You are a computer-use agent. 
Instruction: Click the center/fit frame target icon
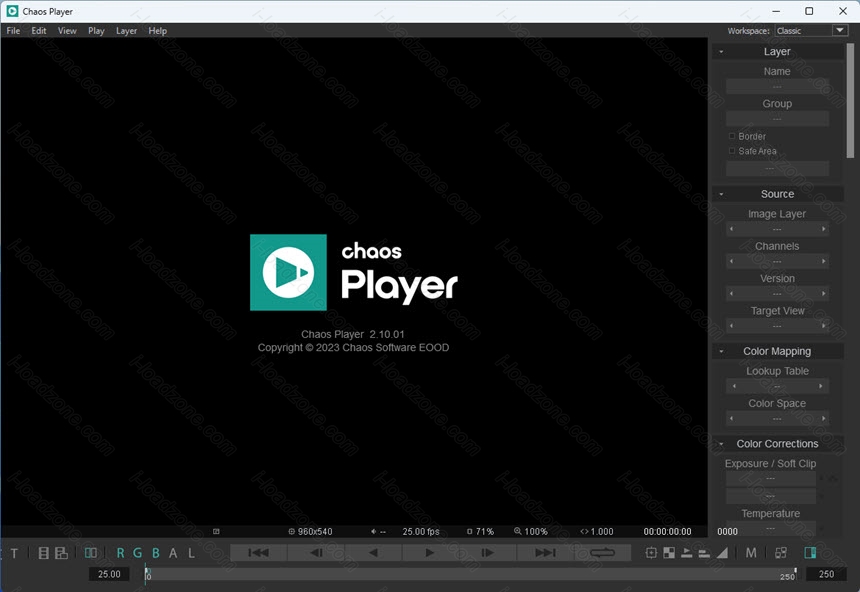(651, 553)
